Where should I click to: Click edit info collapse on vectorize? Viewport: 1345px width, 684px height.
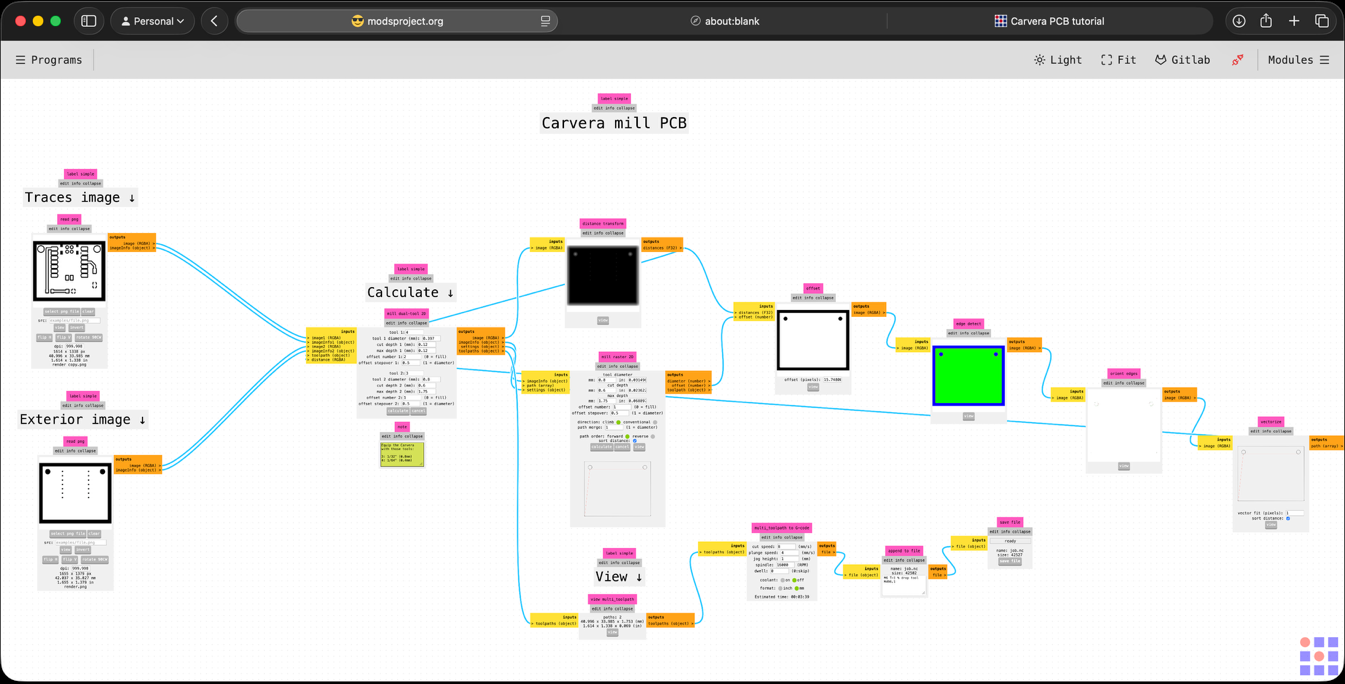pos(1271,431)
